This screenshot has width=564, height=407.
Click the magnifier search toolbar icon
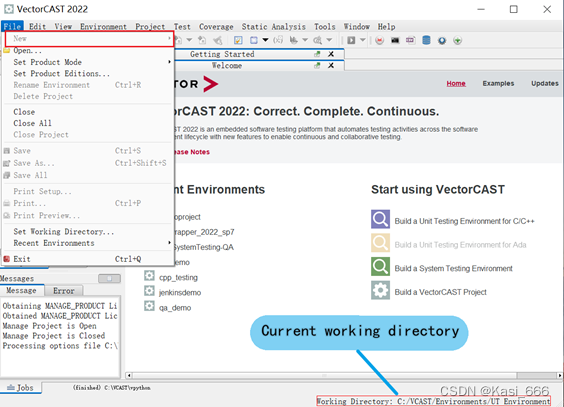(x=317, y=40)
